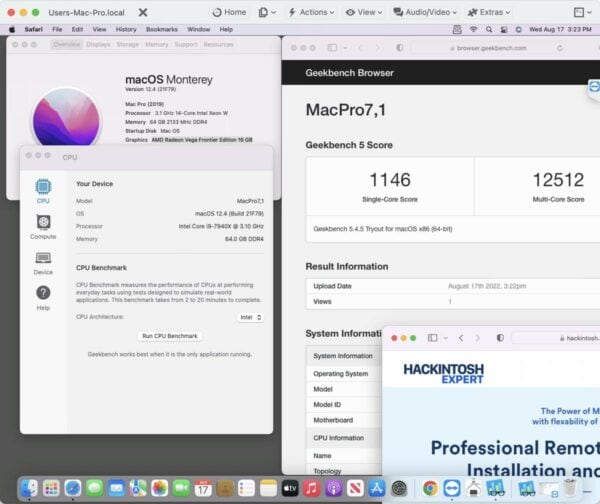Go back in the hackintosh Safari window

pyautogui.click(x=461, y=338)
